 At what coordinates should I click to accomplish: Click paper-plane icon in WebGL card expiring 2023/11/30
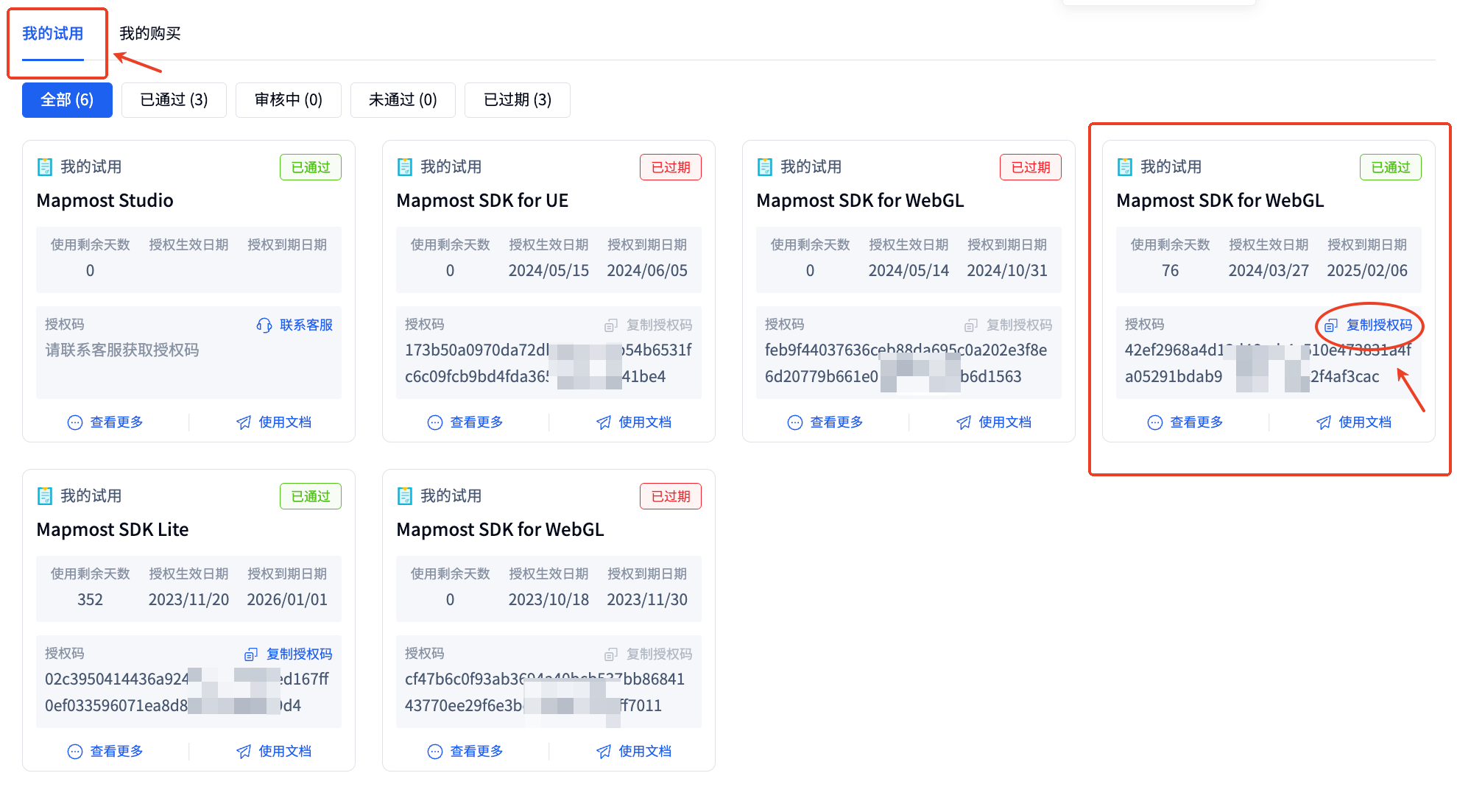pos(604,752)
